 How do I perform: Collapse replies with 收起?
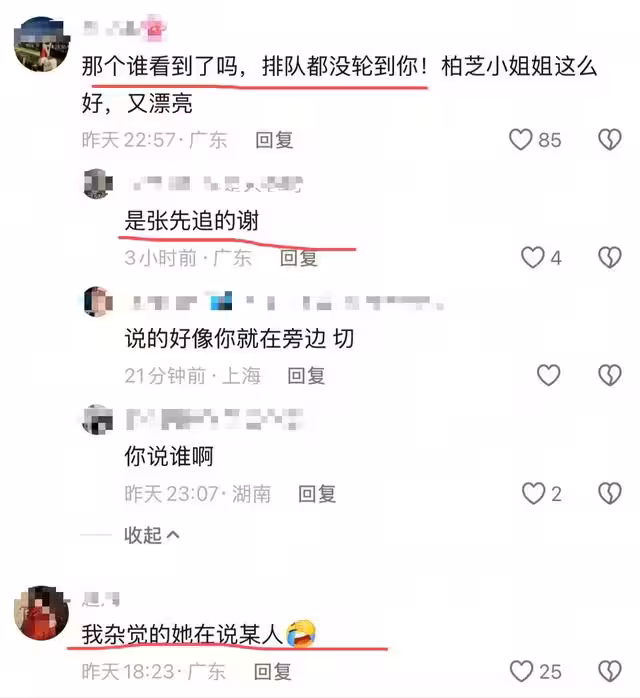tap(151, 535)
